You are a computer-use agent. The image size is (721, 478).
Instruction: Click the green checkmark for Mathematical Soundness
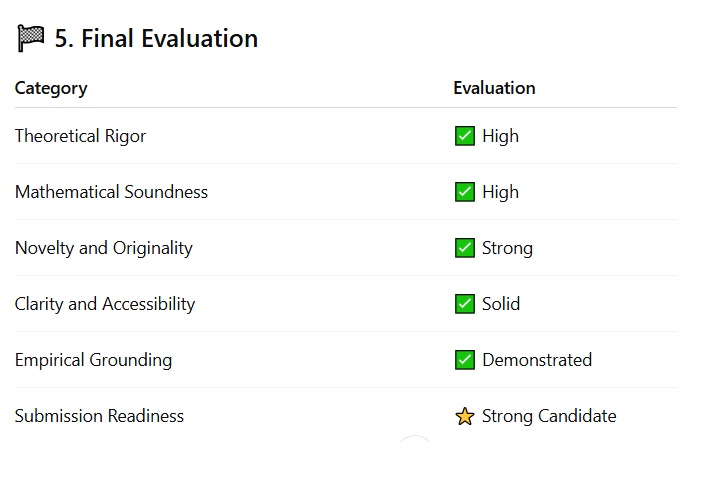point(465,192)
